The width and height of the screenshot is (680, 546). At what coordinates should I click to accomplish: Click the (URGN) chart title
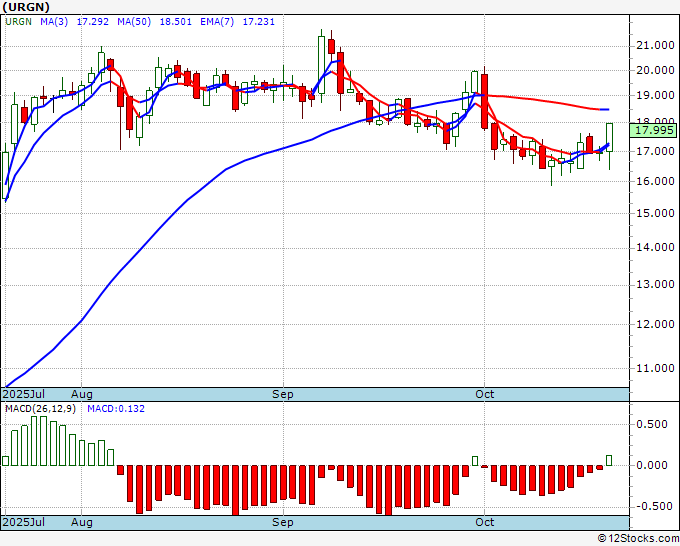pyautogui.click(x=26, y=7)
